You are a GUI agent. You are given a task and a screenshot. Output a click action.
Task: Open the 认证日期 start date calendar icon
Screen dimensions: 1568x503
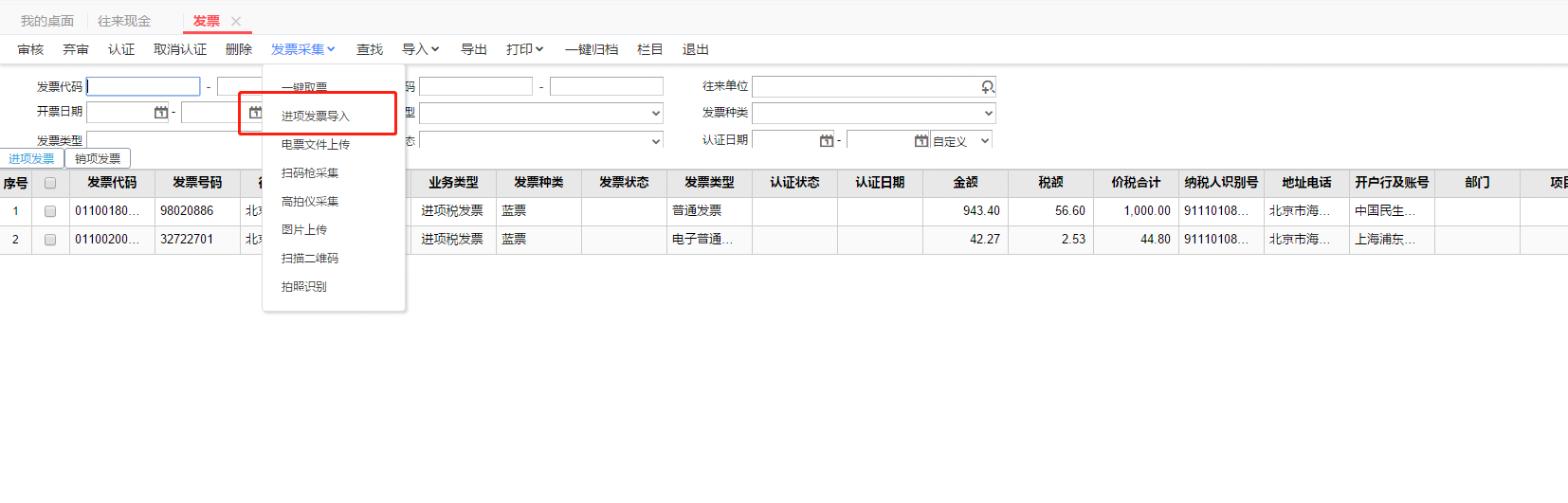pos(826,141)
